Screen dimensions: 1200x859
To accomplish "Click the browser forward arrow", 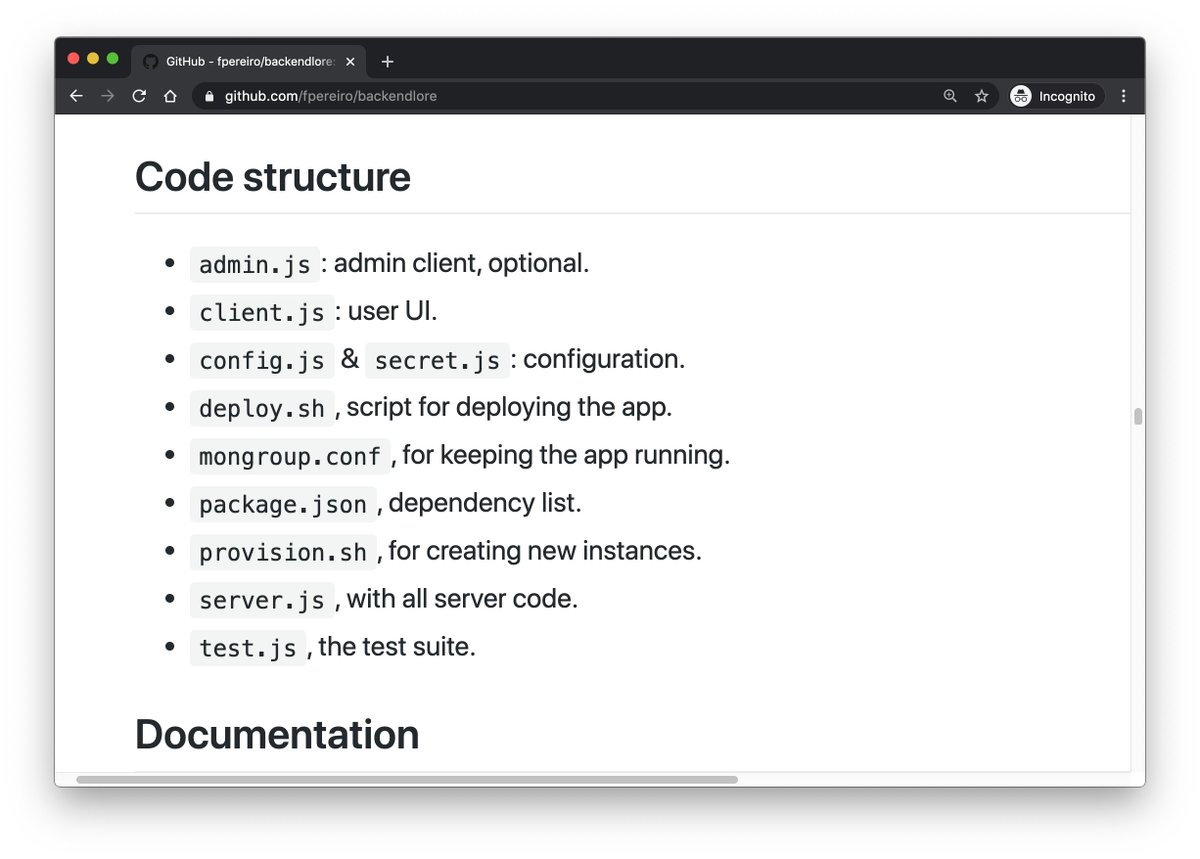I will 108,96.
